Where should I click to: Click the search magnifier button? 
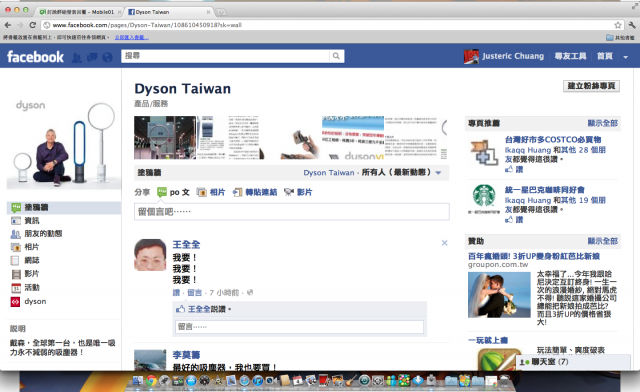point(336,56)
